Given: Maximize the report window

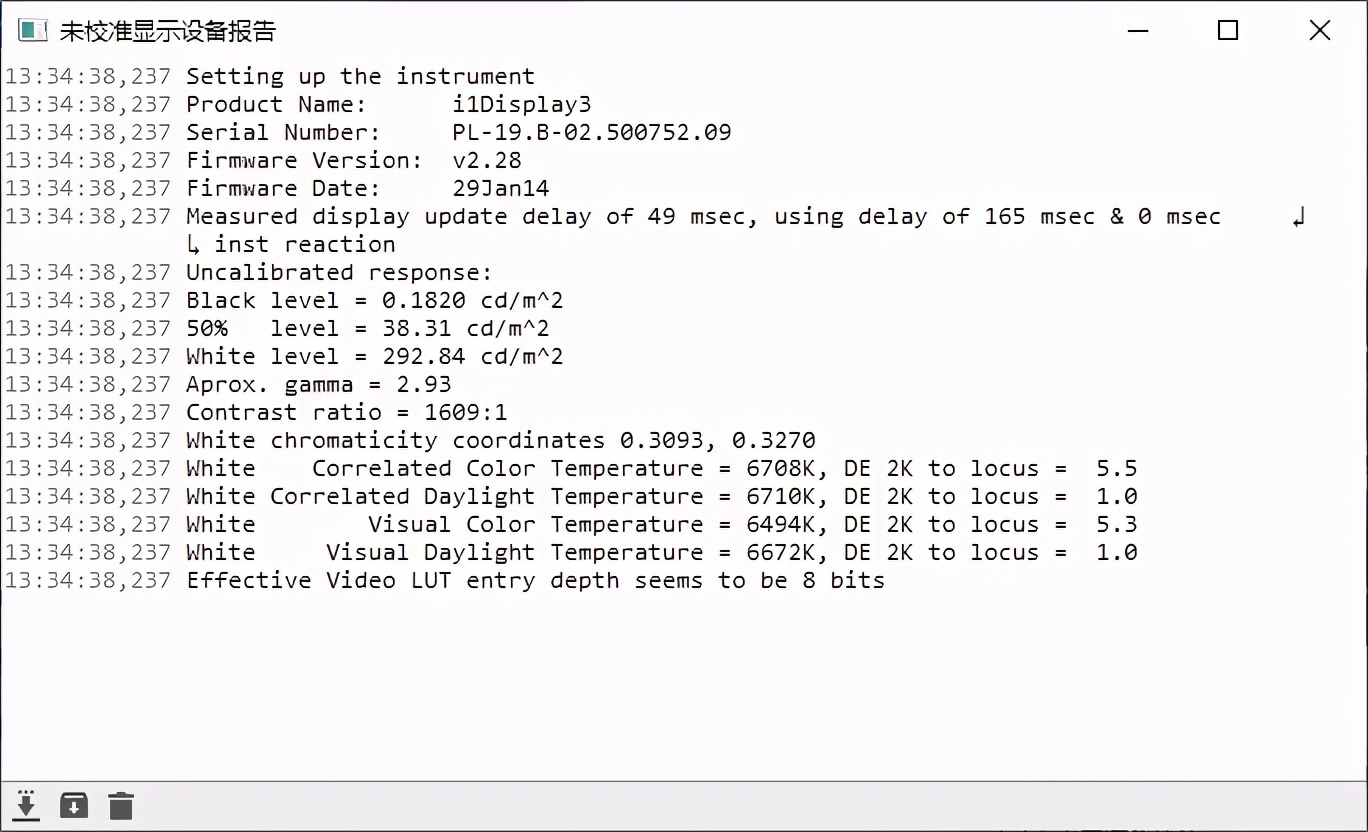Looking at the screenshot, I should 1227,31.
